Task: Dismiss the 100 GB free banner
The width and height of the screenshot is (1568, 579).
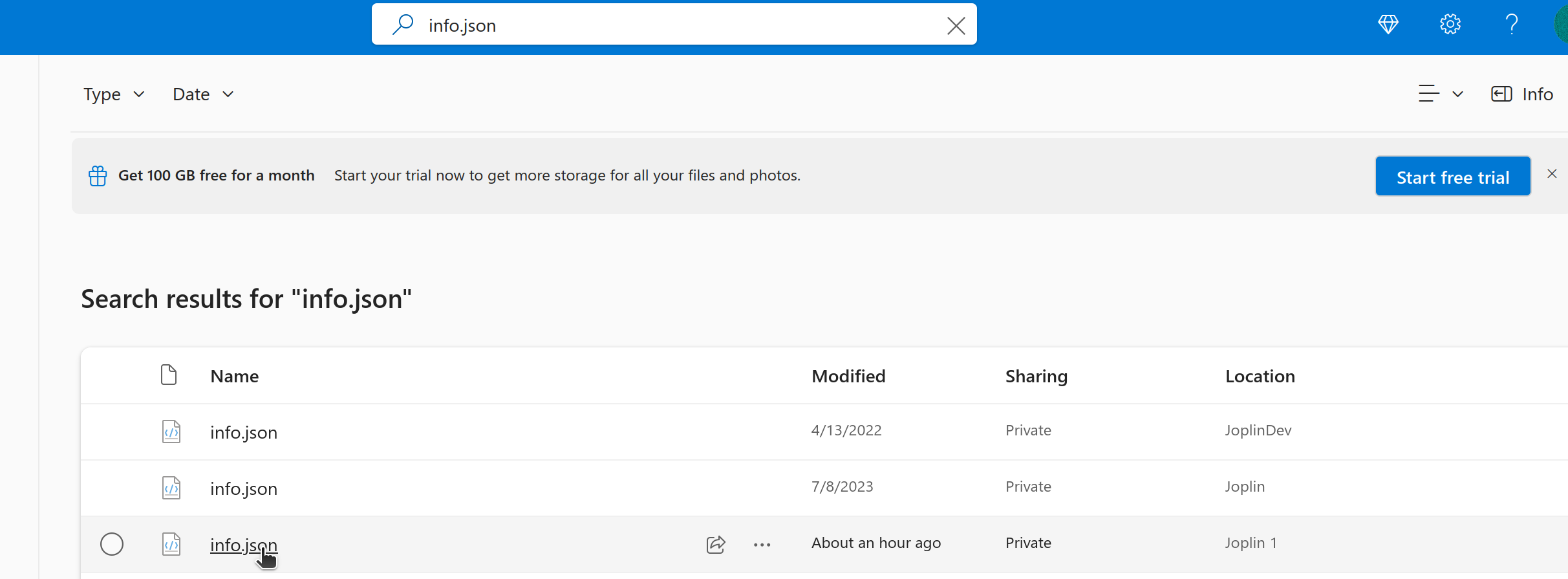Action: (x=1552, y=173)
